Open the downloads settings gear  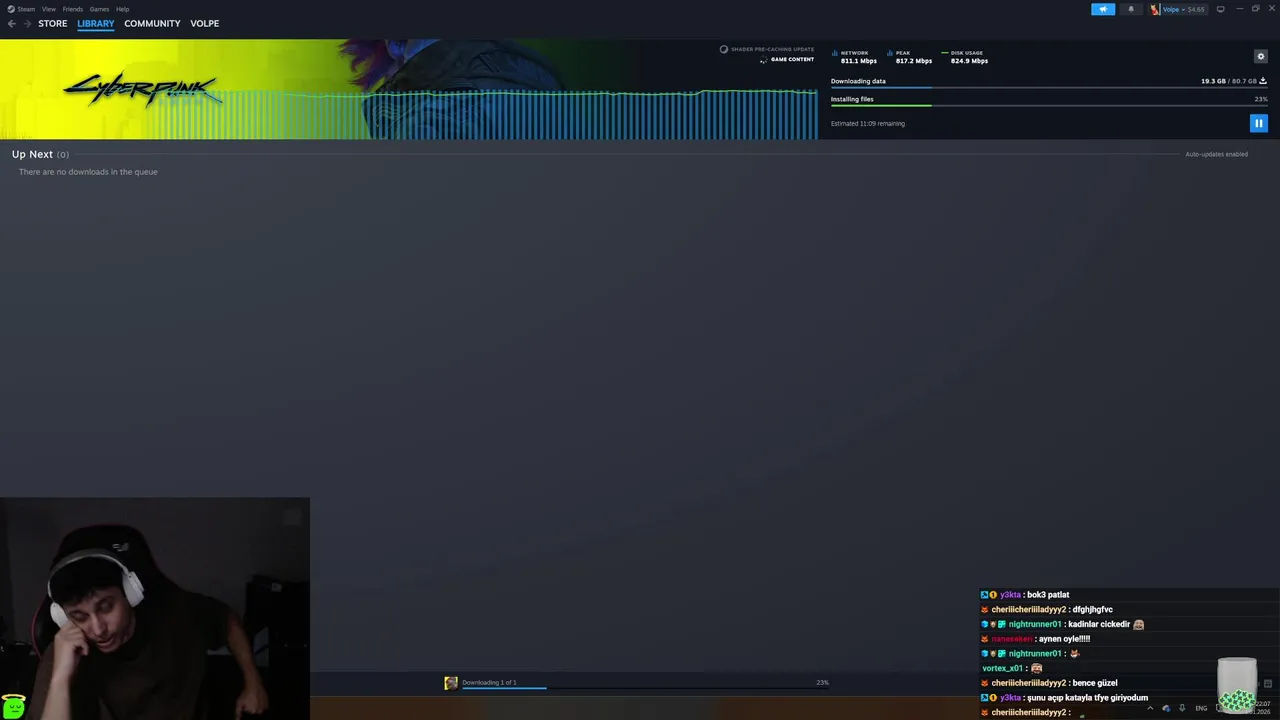[x=1260, y=56]
